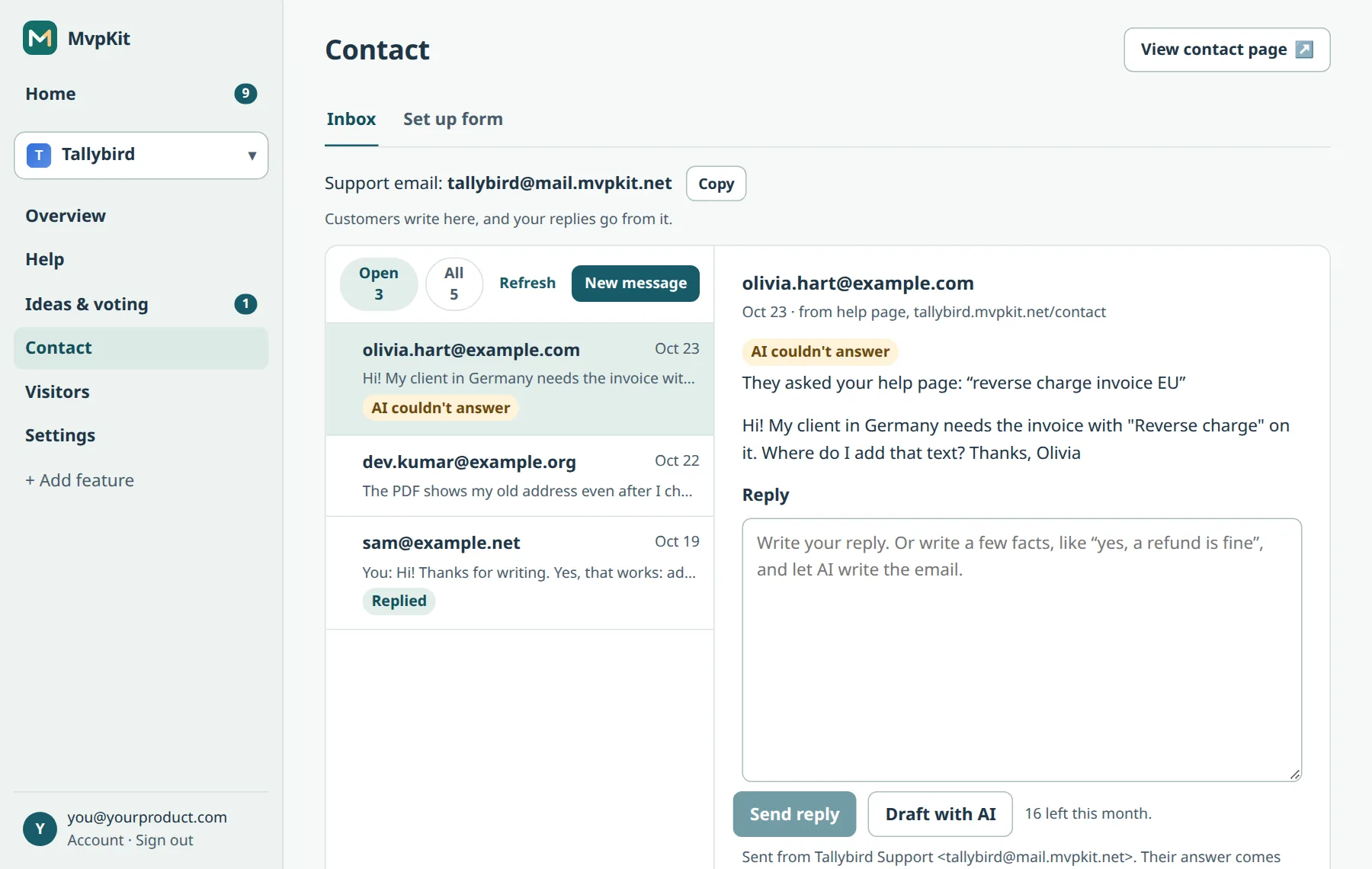The image size is (1372, 869).
Task: Click the Tallybird 'T' project icon
Action: pyautogui.click(x=39, y=155)
